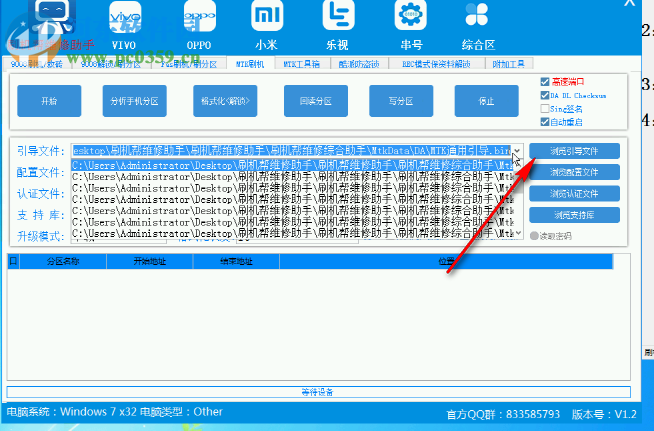654x431 pixels.
Task: Close the 刷机帮维修助手 window
Action: [630, 3]
